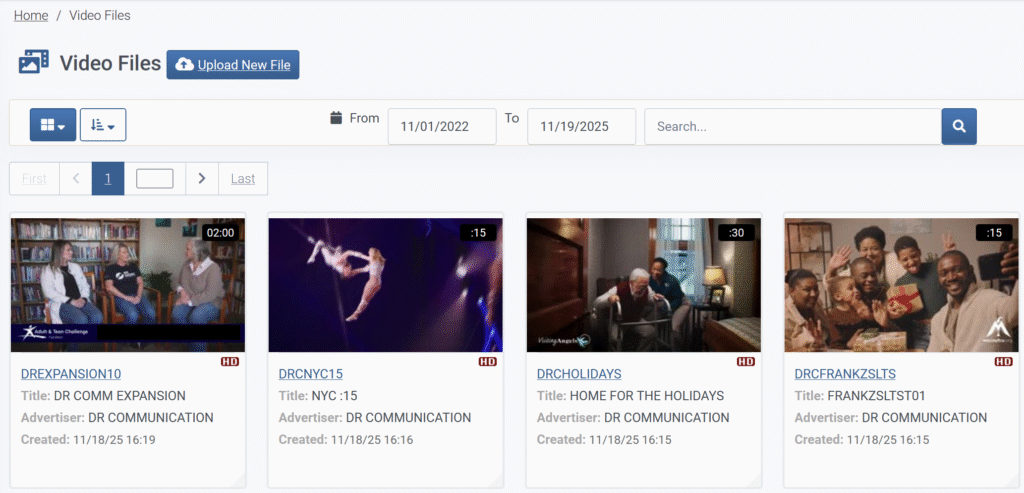This screenshot has width=1024, height=493.
Task: Open the grid view layout dropdown
Action: 53,125
